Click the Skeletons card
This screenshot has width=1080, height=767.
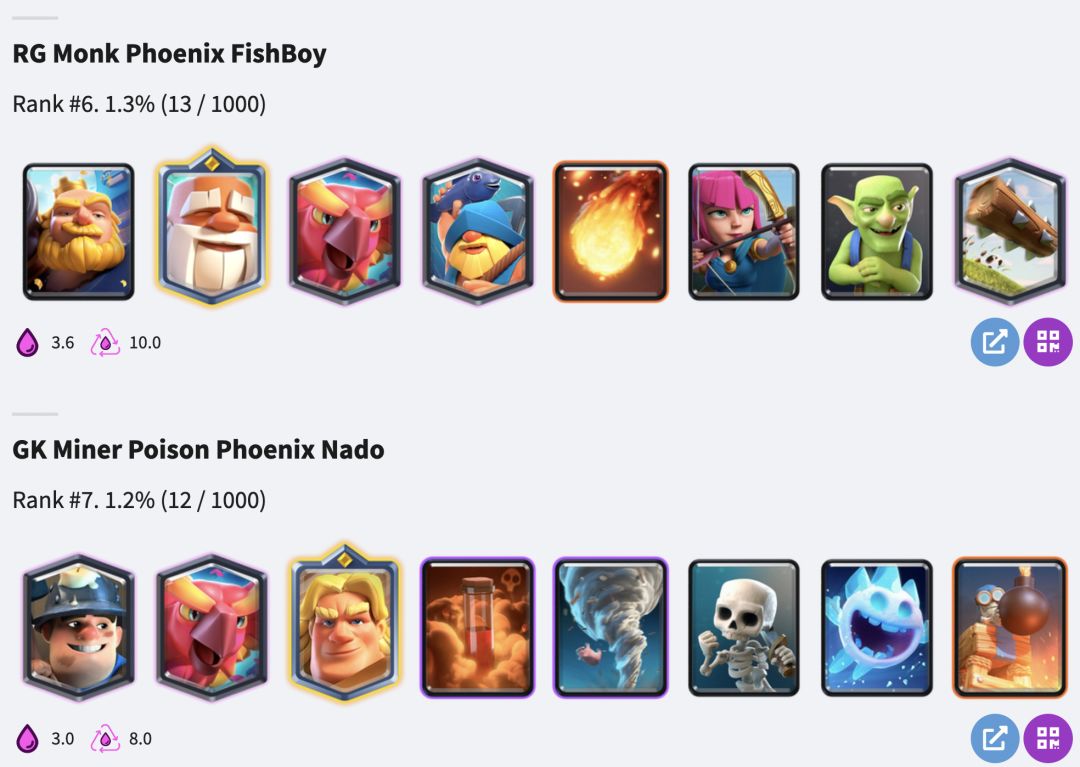pyautogui.click(x=744, y=627)
